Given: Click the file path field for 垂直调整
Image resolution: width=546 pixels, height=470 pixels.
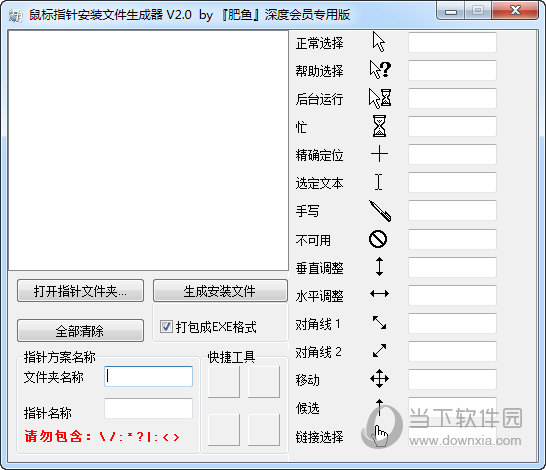Looking at the screenshot, I should tap(452, 267).
